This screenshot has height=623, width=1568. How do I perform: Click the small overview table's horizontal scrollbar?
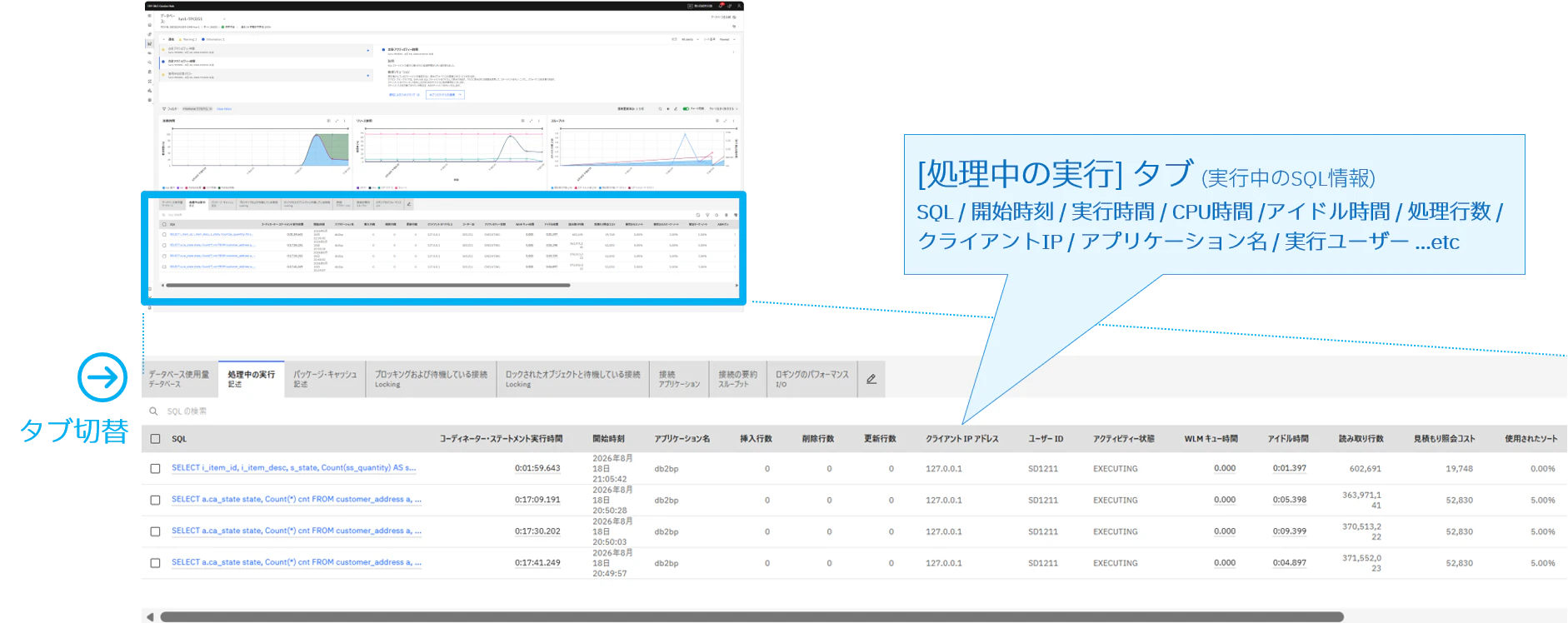[x=368, y=285]
